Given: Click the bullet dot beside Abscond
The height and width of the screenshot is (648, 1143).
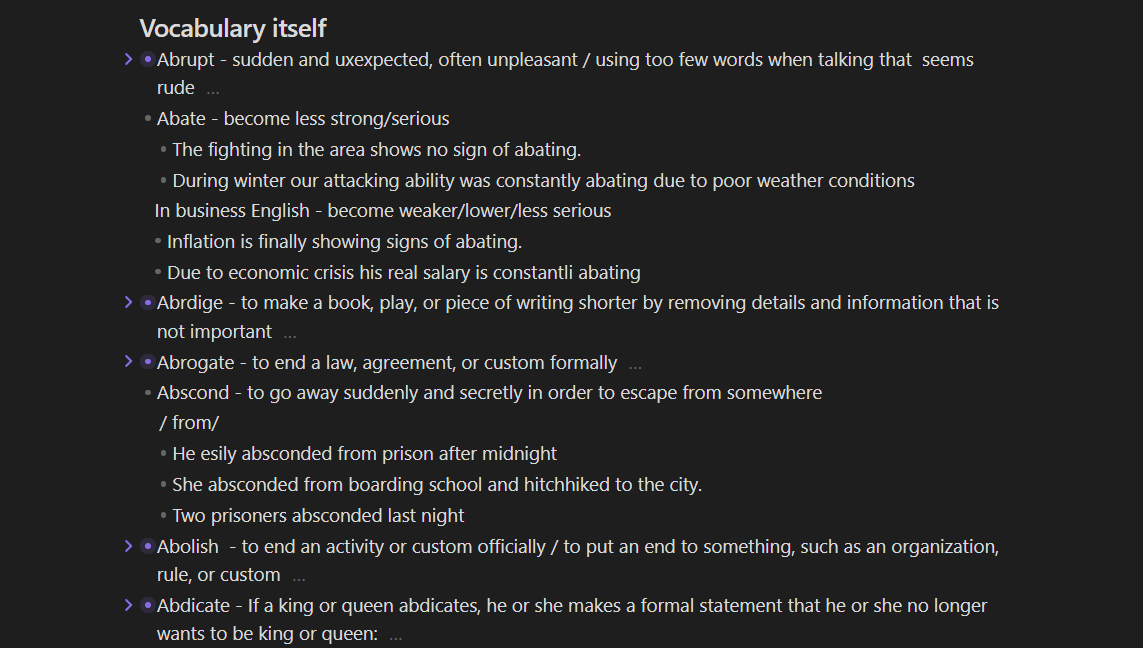Looking at the screenshot, I should (148, 392).
